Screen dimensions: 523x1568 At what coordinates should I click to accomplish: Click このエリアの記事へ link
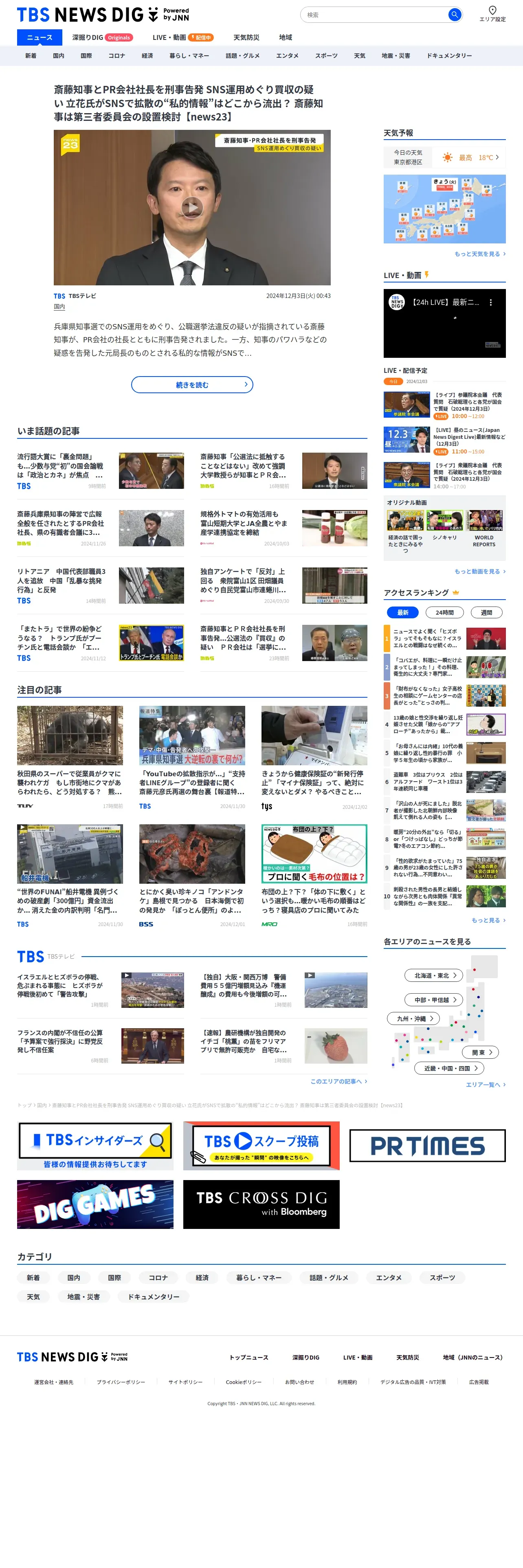click(x=338, y=1082)
